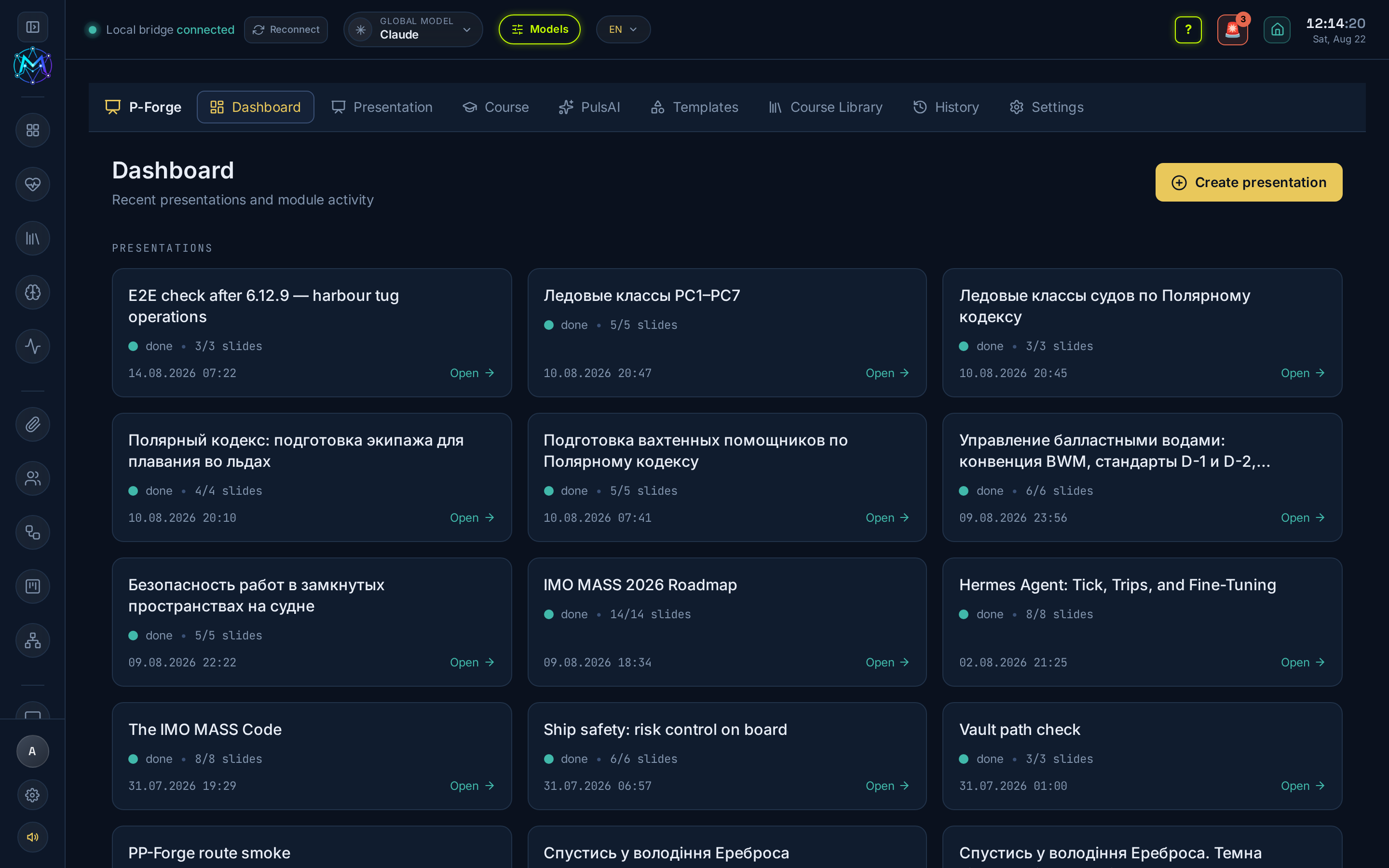
Task: Click the PP-Forge route smoke title
Action: tap(209, 853)
